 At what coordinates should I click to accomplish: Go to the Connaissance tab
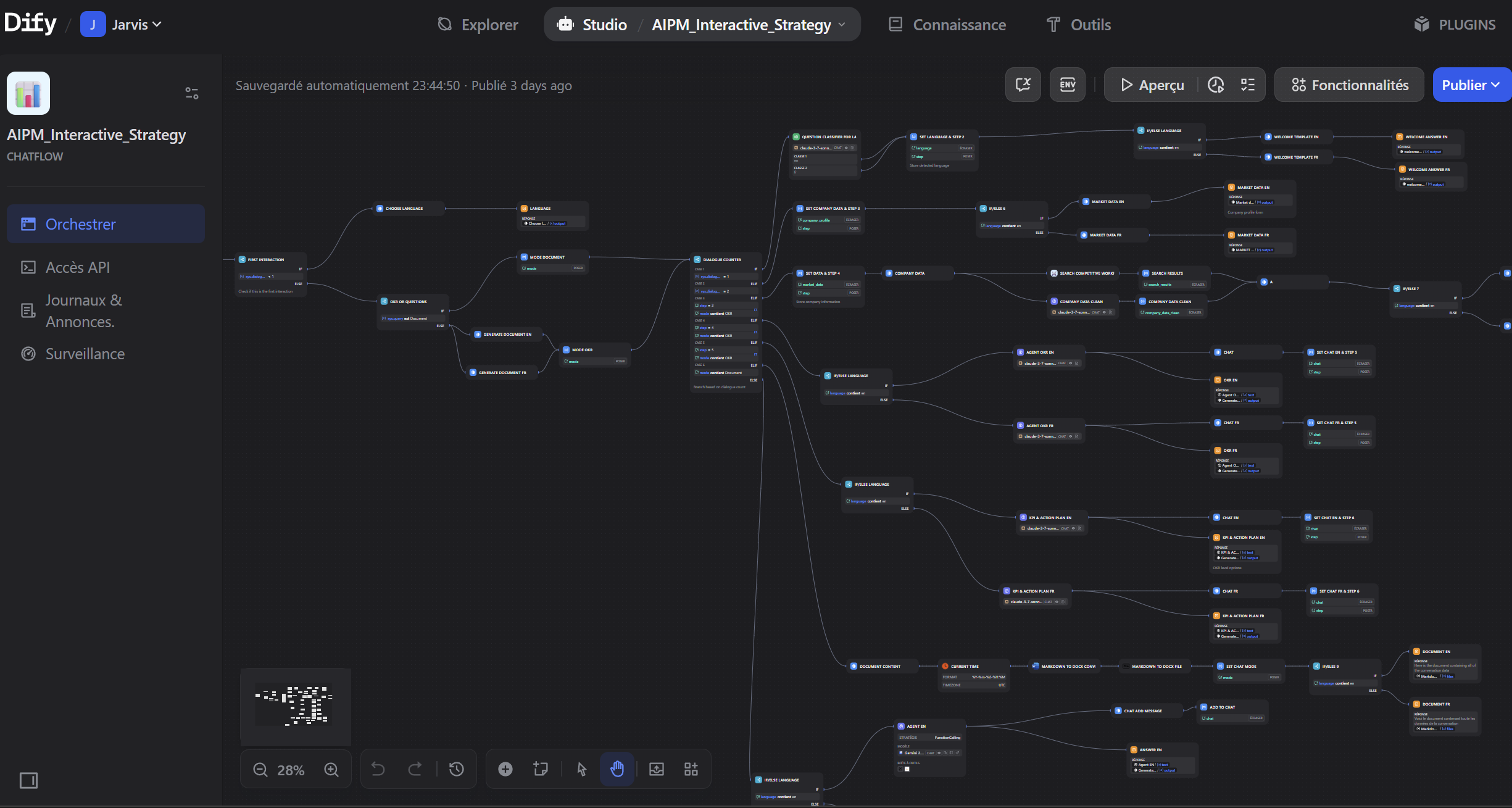947,25
